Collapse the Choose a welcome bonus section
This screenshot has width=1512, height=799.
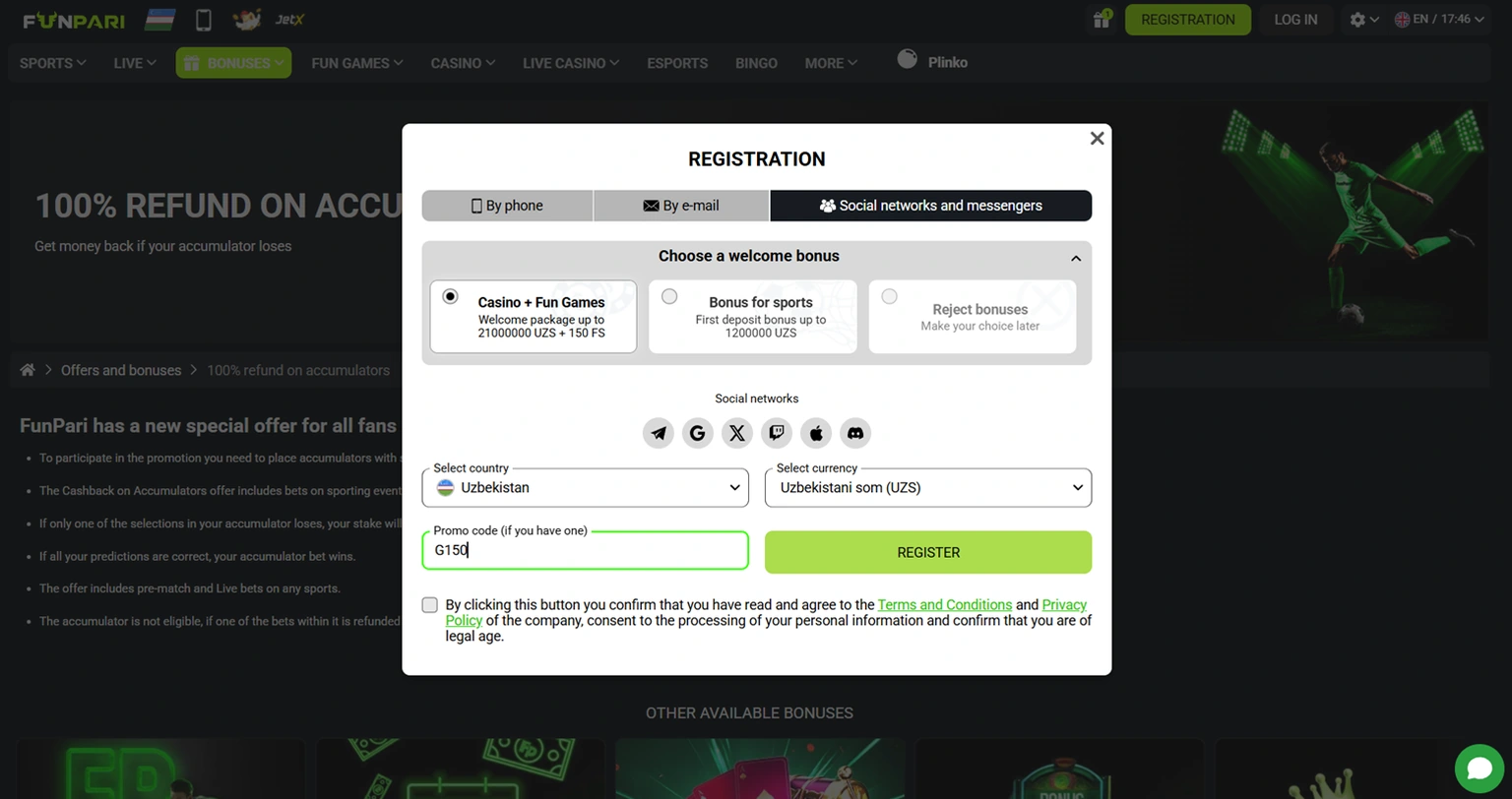click(1076, 258)
